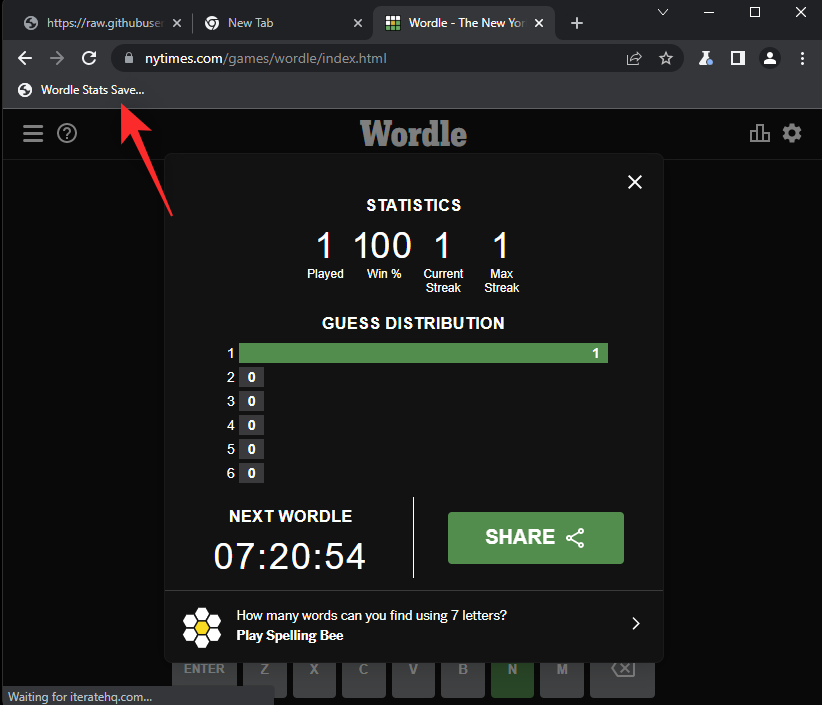The height and width of the screenshot is (705, 822).
Task: Click the share page icon in address bar
Action: 634,58
